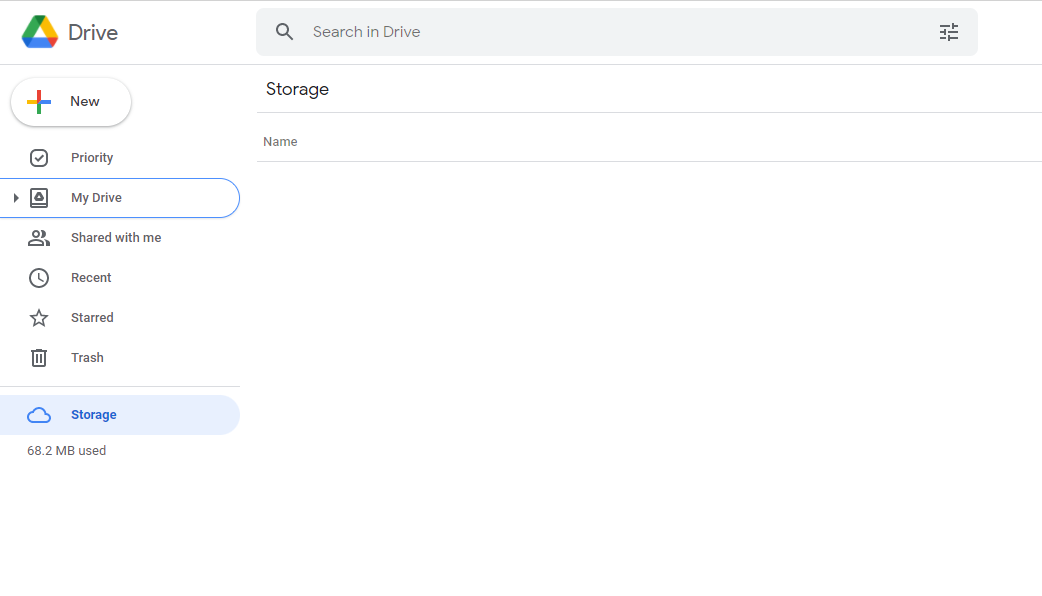Viewport: 1042px width, 596px height.
Task: Focus the Search in Drive field
Action: click(x=600, y=32)
